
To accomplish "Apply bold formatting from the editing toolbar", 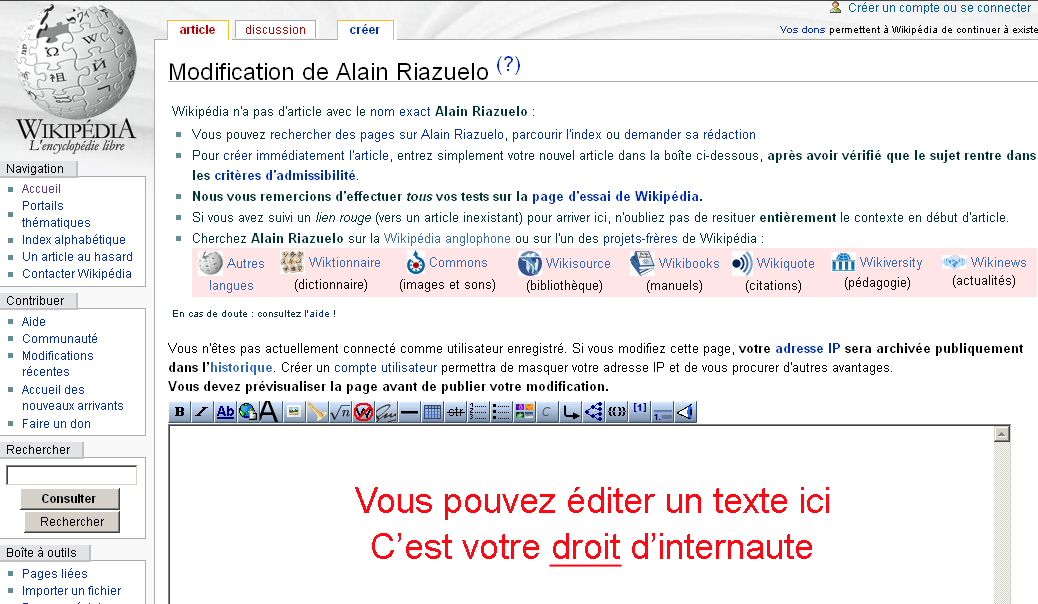I will (179, 412).
